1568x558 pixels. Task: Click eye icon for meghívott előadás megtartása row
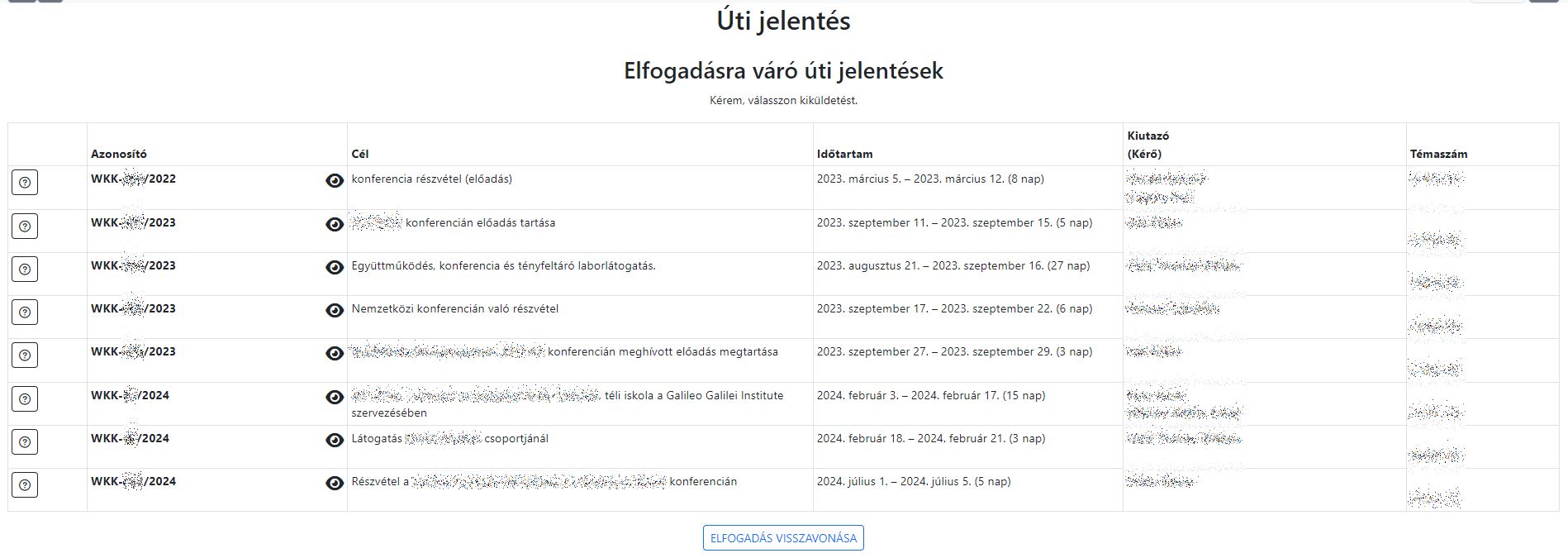335,353
